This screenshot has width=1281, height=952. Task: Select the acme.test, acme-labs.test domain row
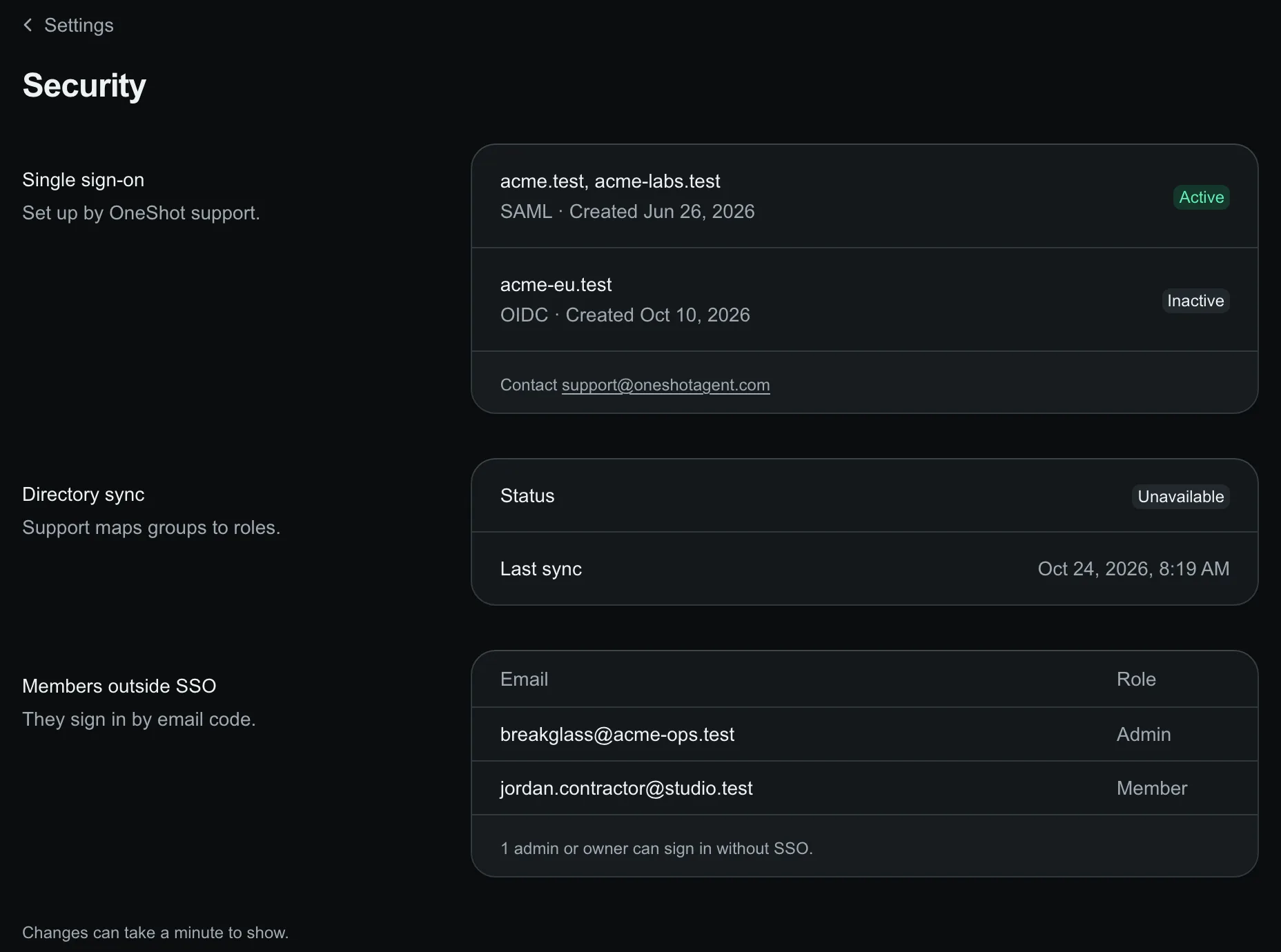[864, 197]
